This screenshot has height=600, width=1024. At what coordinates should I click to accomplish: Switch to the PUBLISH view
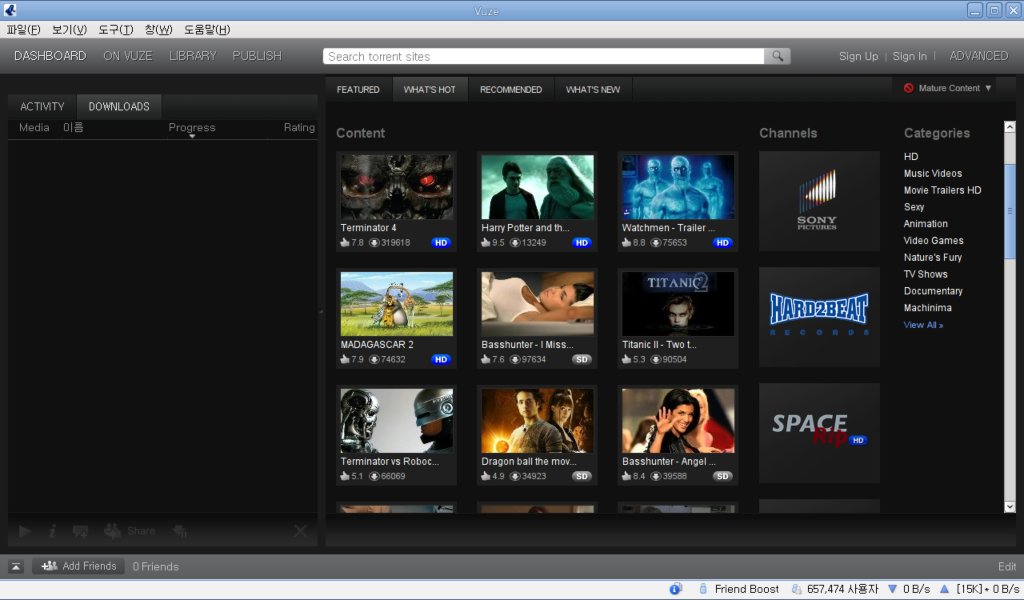(257, 56)
